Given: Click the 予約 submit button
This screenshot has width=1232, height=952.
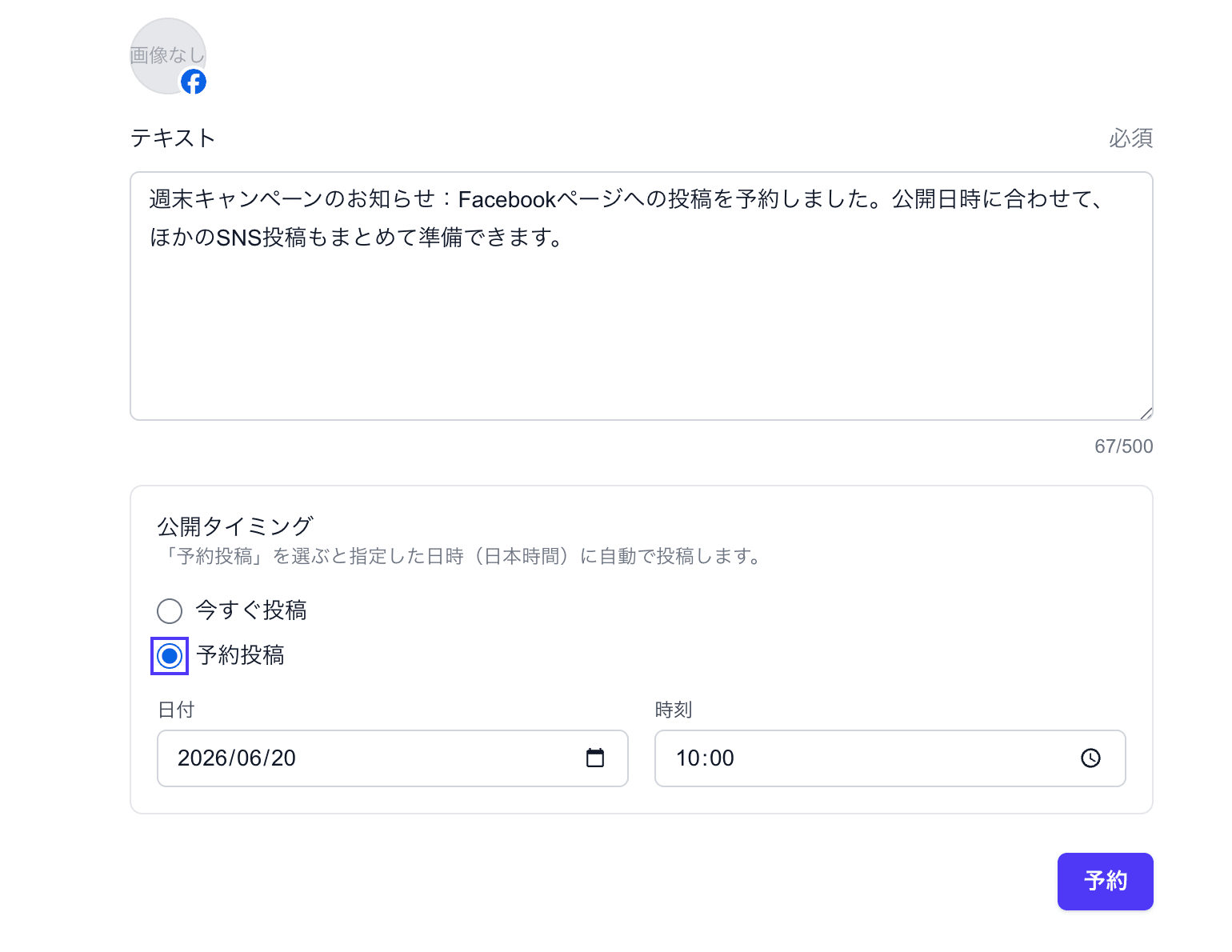Looking at the screenshot, I should point(1106,882).
